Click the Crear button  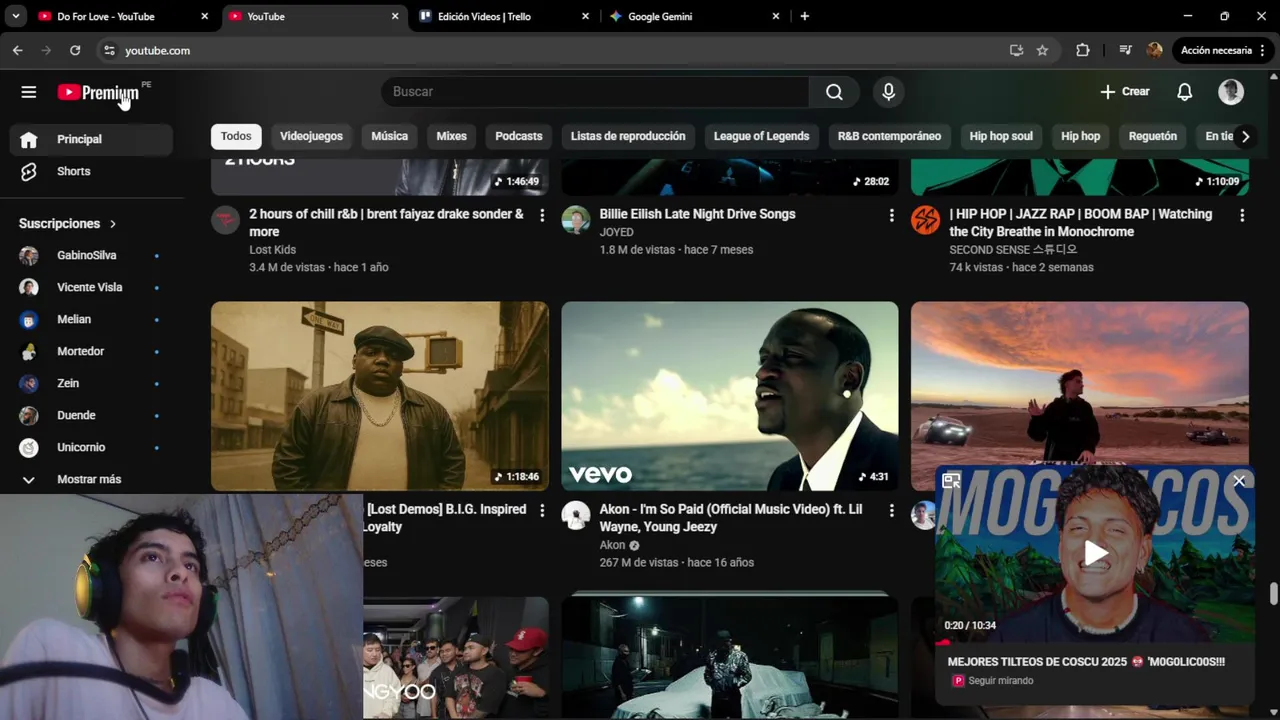(1124, 92)
